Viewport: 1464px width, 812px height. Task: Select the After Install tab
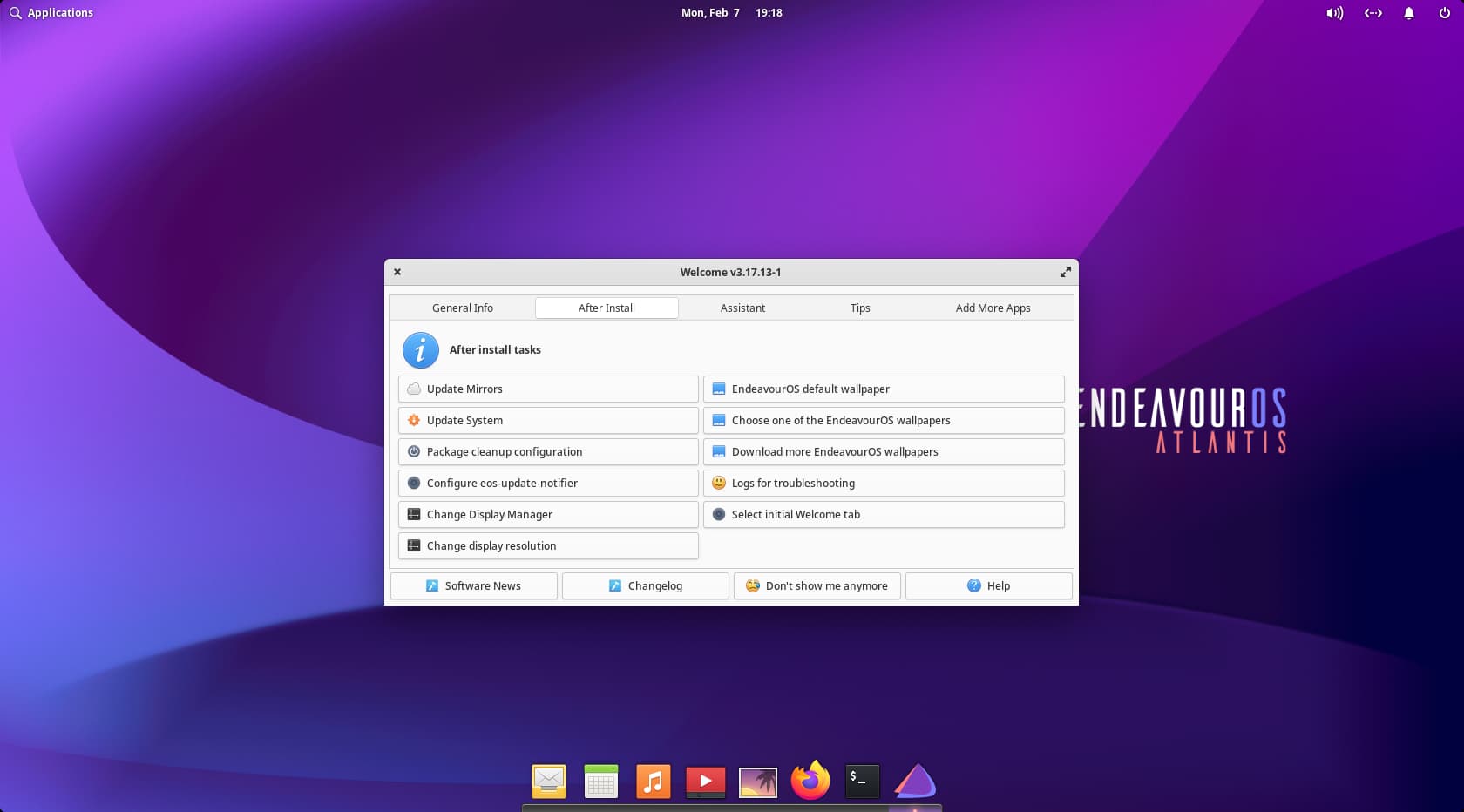607,308
